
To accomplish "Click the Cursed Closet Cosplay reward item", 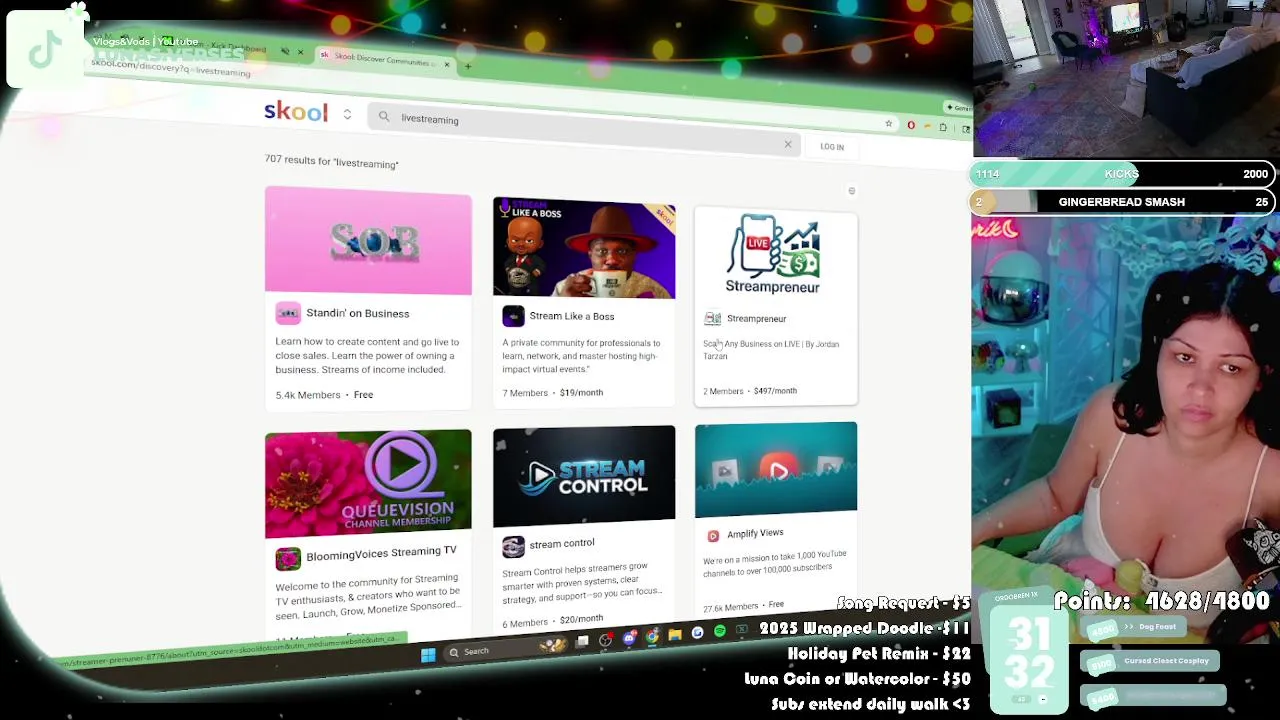I will coord(1150,661).
